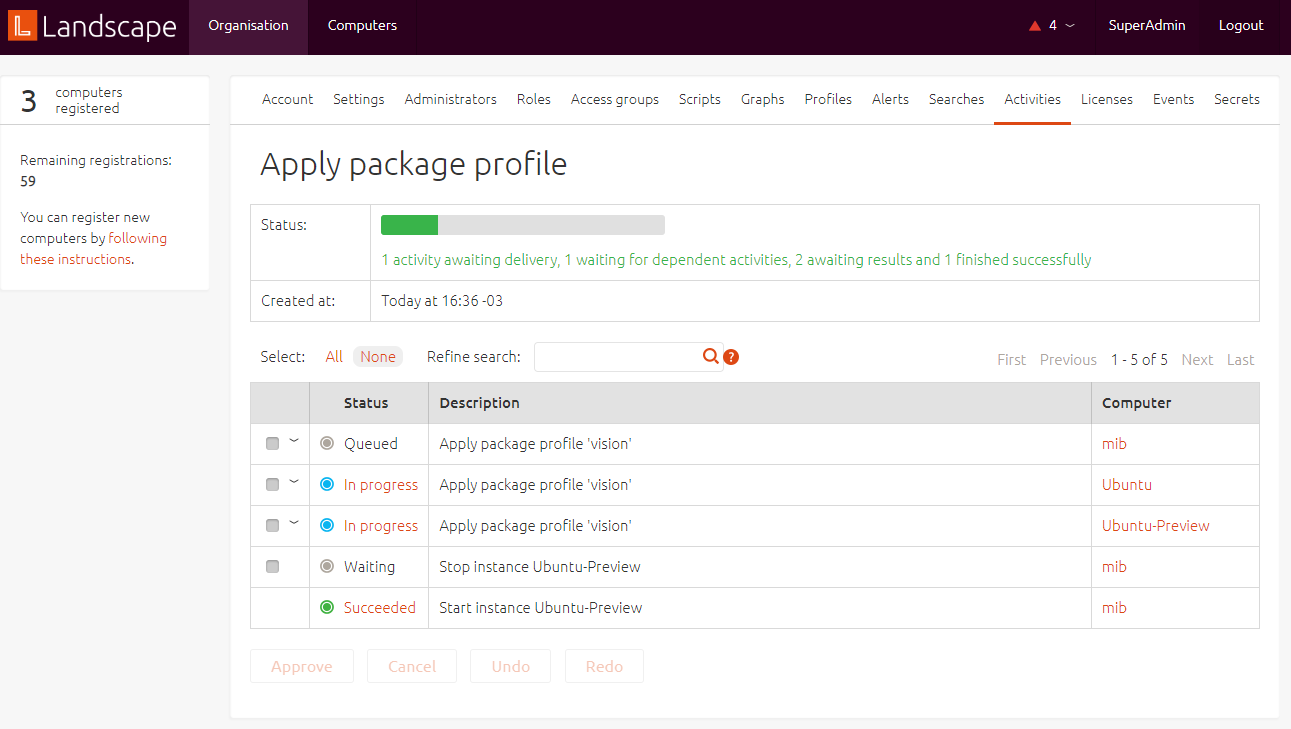Image resolution: width=1291 pixels, height=729 pixels.
Task: Open mib link in Start instance row
Action: pos(1114,607)
